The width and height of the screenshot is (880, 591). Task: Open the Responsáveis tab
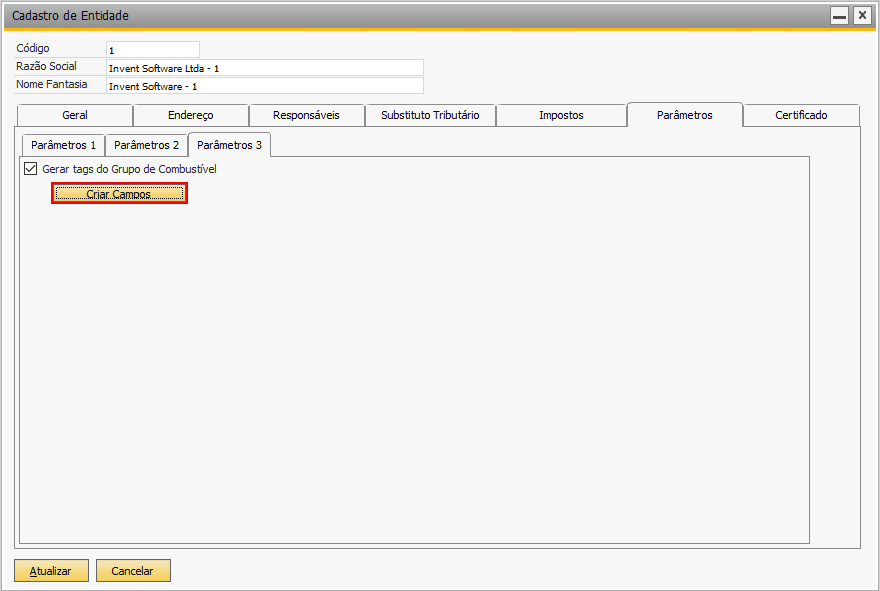click(x=306, y=115)
